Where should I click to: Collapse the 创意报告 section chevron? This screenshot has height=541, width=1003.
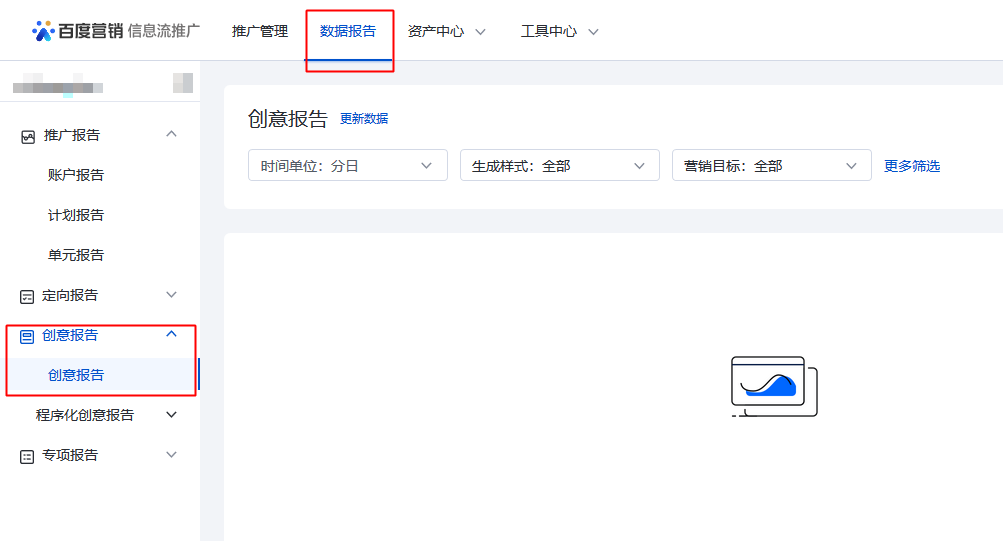(171, 334)
